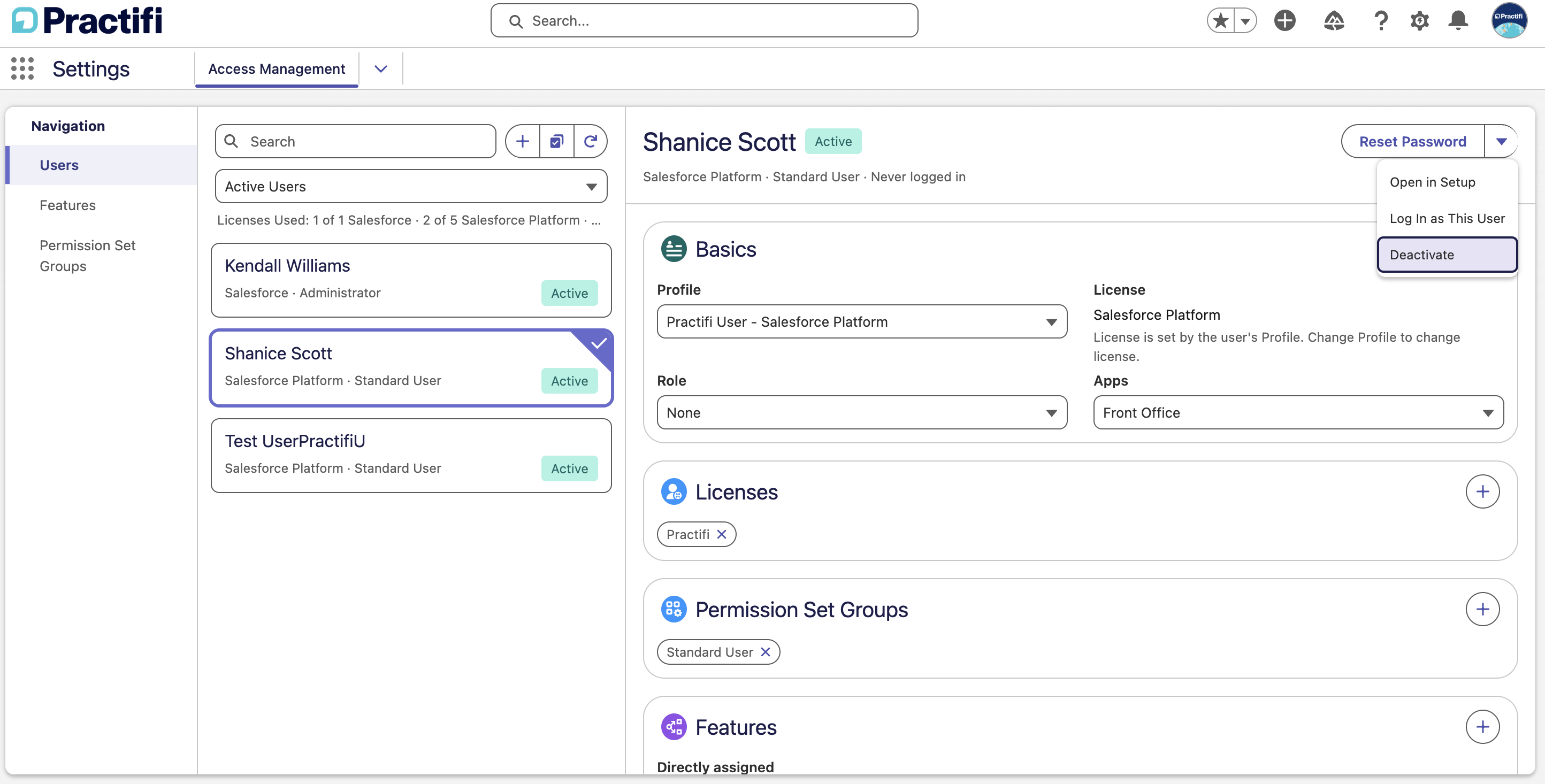Open the global create plus icon
The height and width of the screenshot is (784, 1545).
click(x=1284, y=21)
